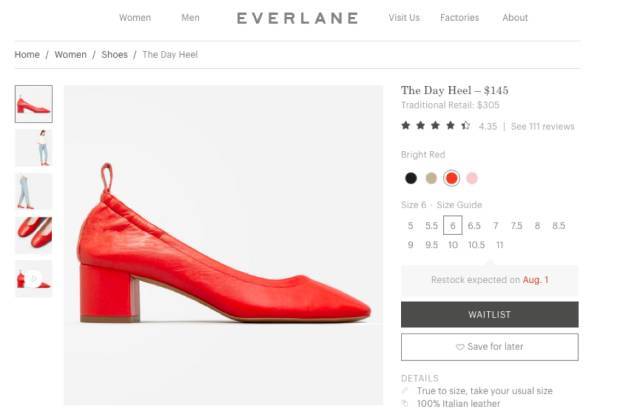Choose size 7.5
The height and width of the screenshot is (409, 640).
(x=516, y=226)
